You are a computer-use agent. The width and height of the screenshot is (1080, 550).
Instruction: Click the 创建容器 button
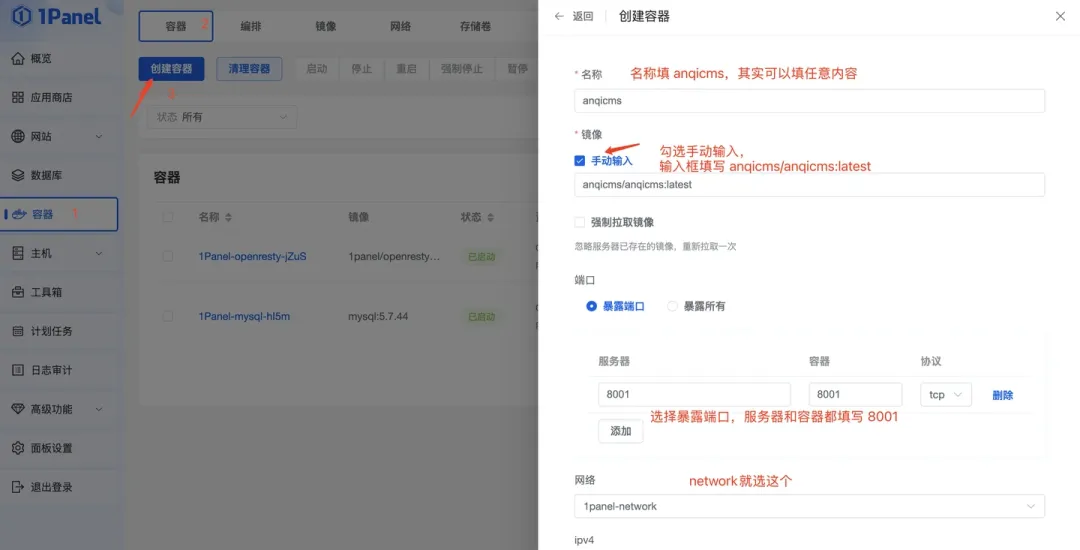(x=172, y=69)
